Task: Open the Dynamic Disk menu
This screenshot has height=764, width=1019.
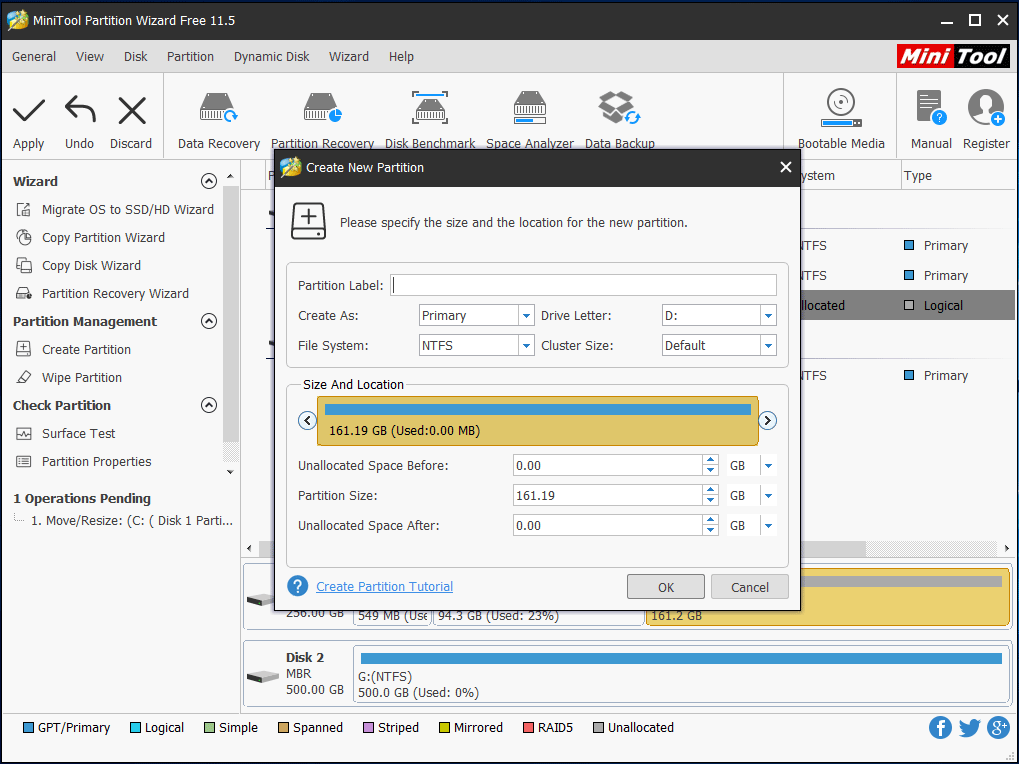Action: coord(272,57)
